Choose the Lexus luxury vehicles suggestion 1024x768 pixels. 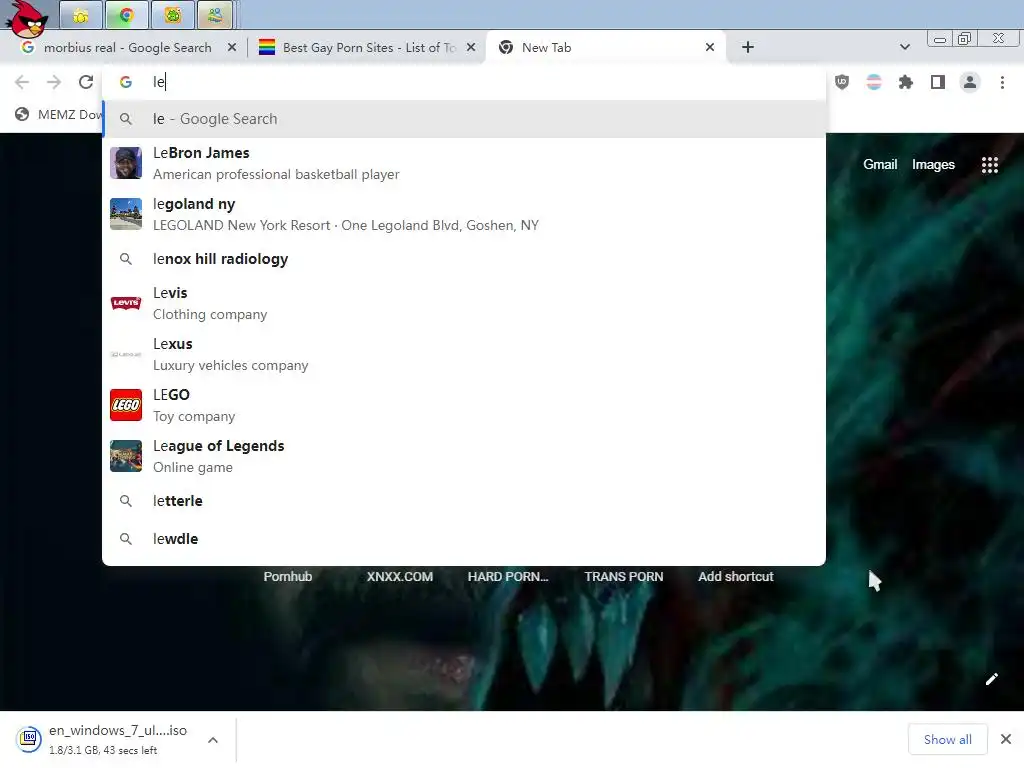click(464, 355)
